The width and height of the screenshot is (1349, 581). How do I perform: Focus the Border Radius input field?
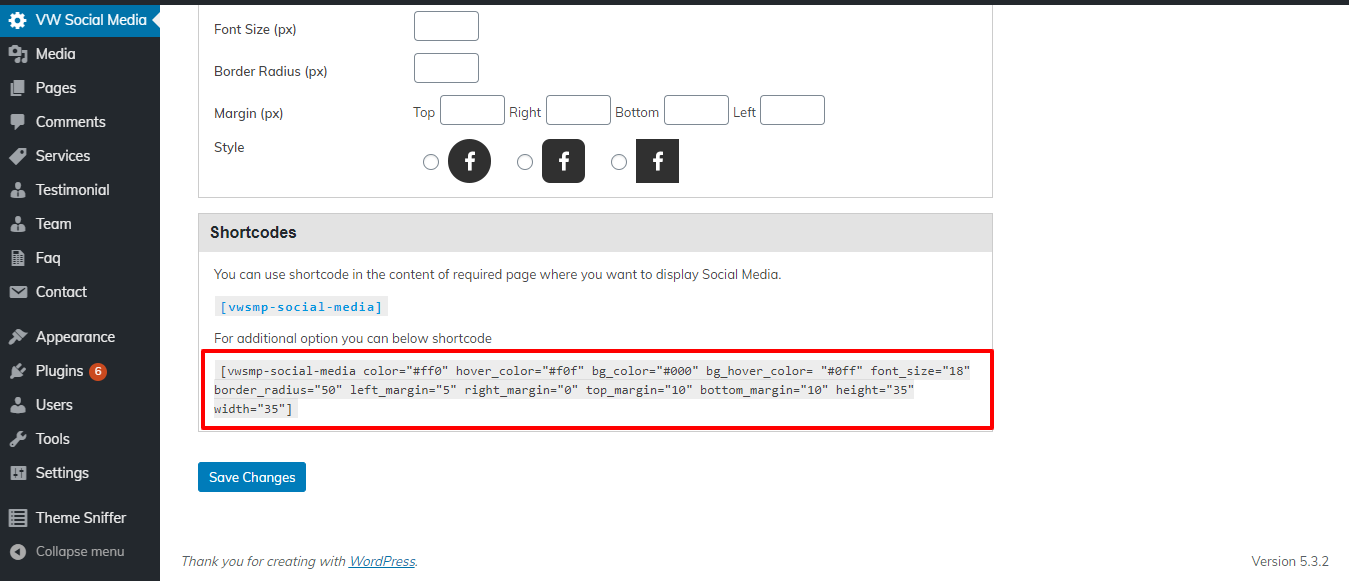pyautogui.click(x=446, y=69)
